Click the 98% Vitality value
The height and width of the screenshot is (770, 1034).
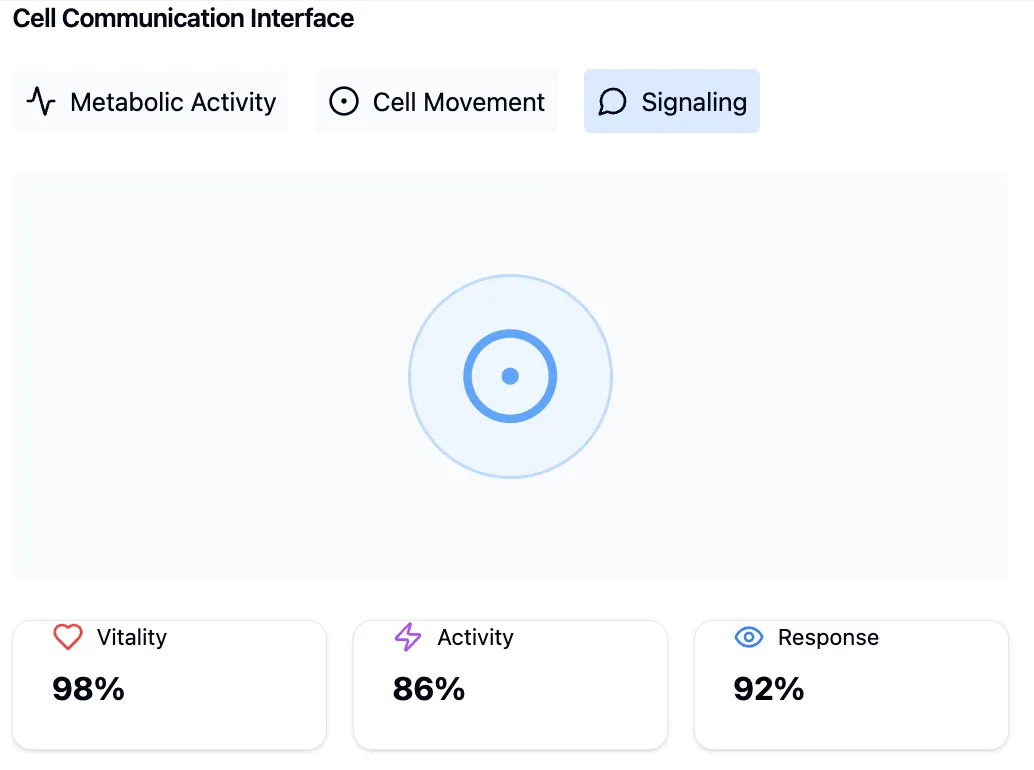(88, 689)
